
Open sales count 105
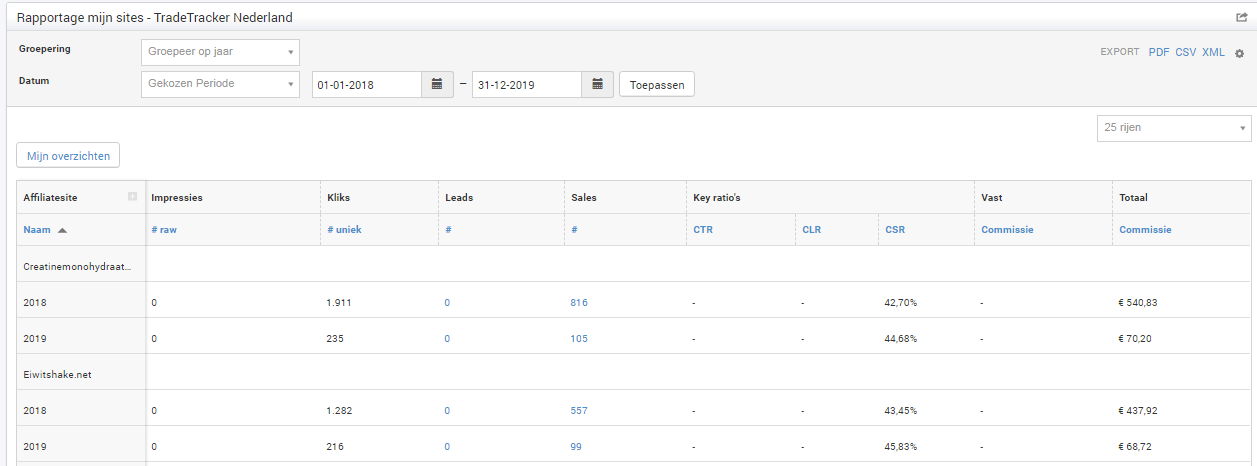[x=579, y=338]
